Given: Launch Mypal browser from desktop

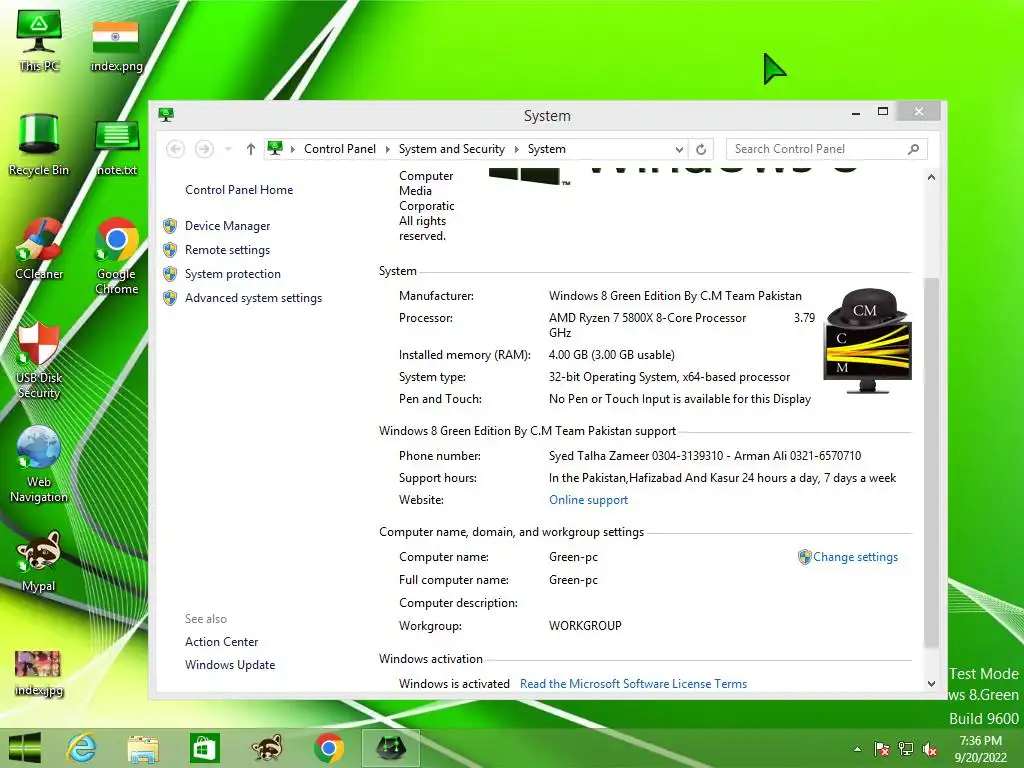Looking at the screenshot, I should coord(39,561).
